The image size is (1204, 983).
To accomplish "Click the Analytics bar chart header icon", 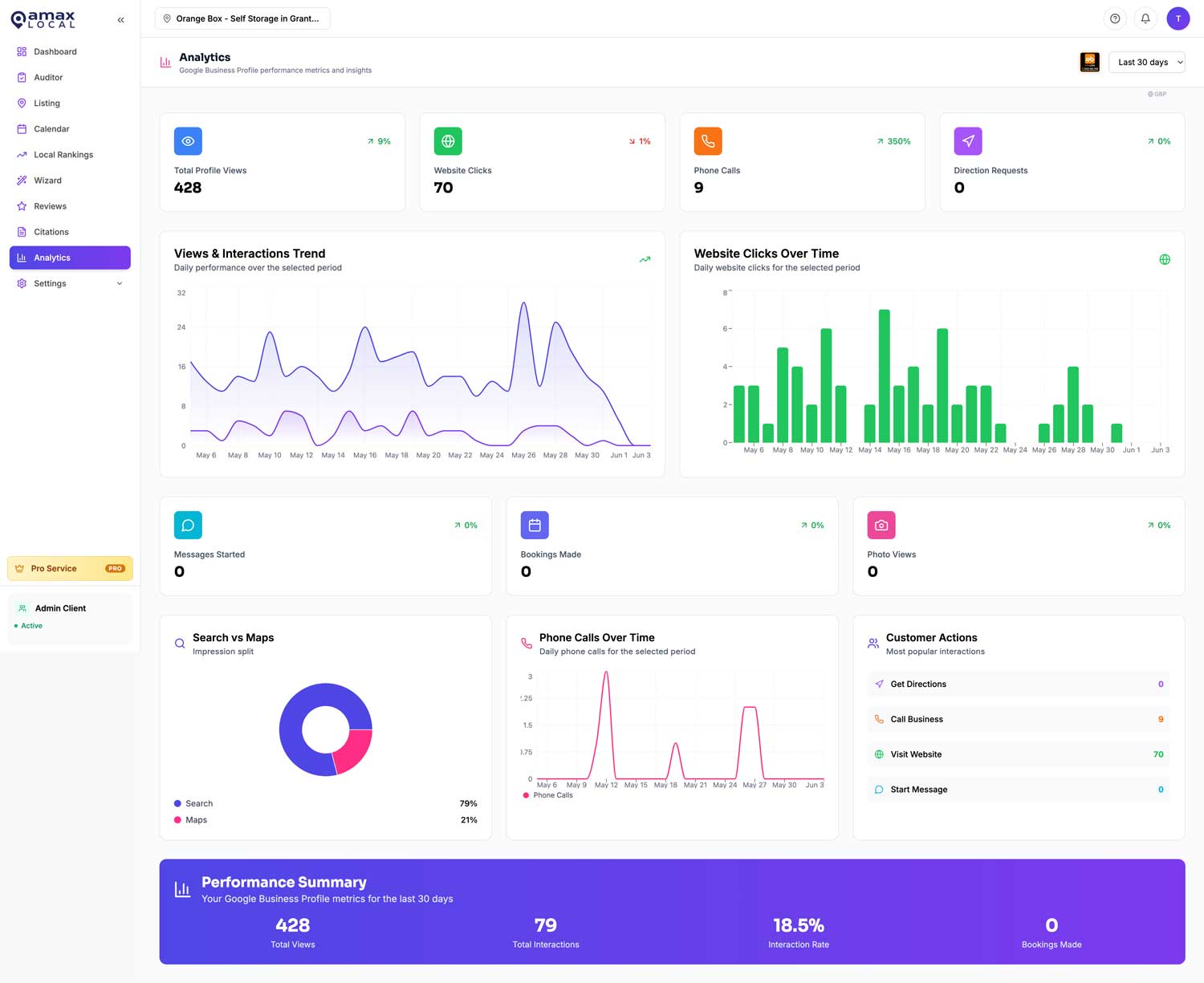I will click(x=165, y=63).
